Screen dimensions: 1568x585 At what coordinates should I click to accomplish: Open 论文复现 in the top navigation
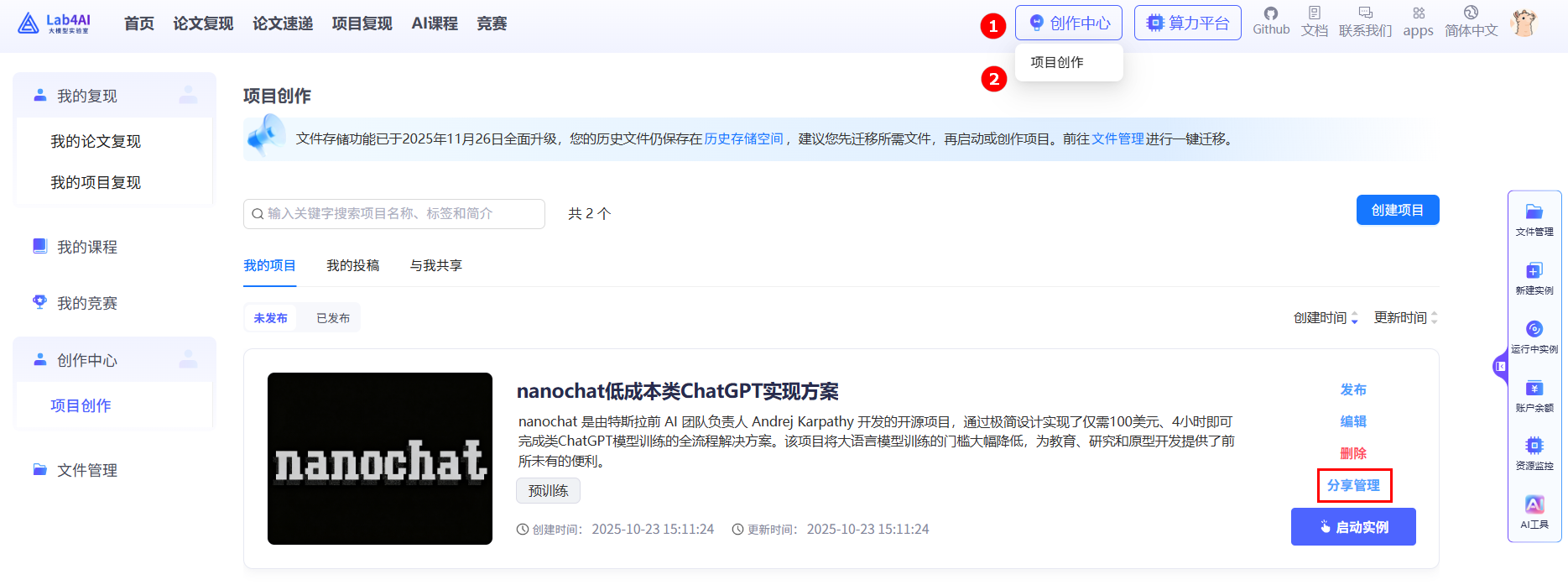[x=203, y=24]
